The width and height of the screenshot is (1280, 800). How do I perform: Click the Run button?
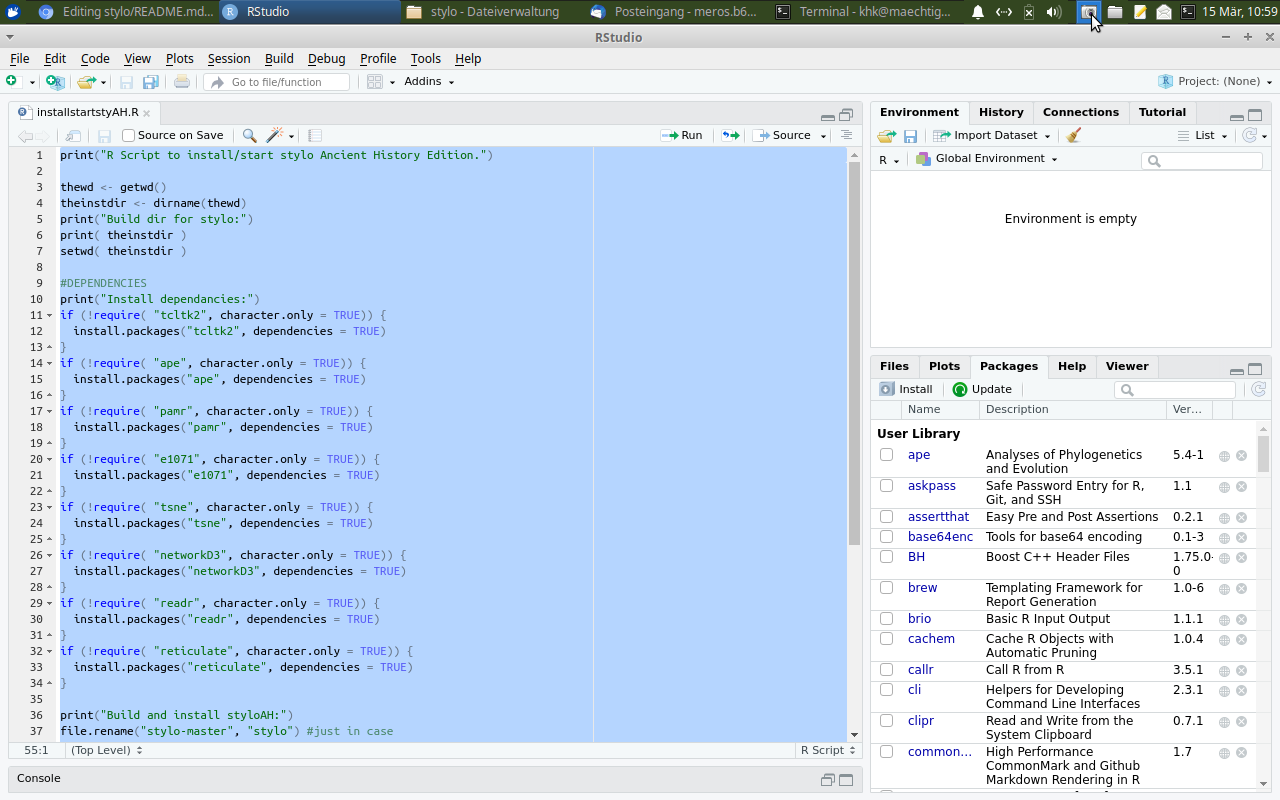(682, 136)
